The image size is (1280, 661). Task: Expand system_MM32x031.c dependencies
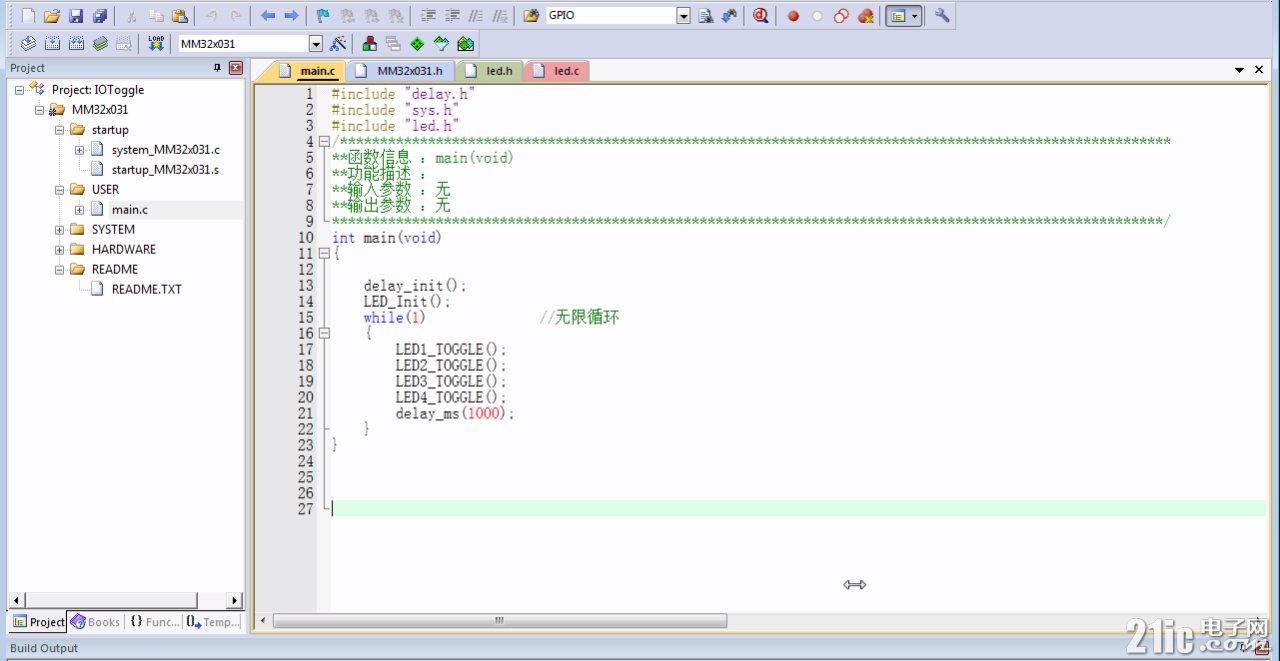coord(79,150)
